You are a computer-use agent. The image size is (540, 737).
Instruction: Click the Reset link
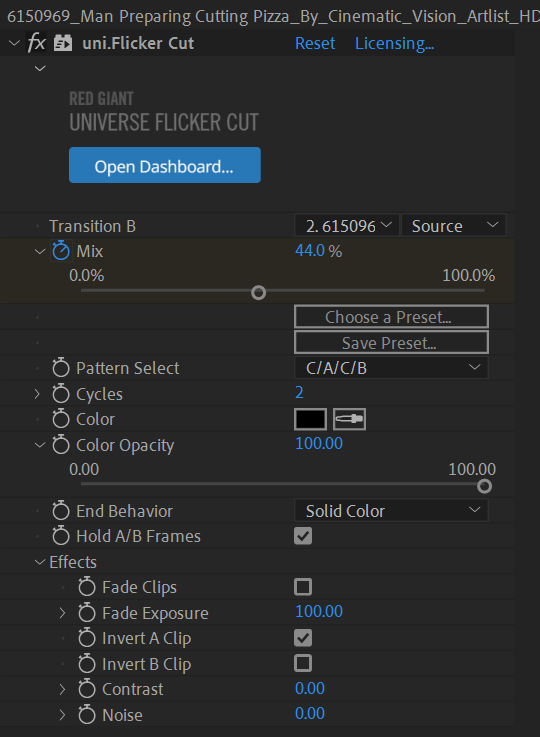click(315, 43)
